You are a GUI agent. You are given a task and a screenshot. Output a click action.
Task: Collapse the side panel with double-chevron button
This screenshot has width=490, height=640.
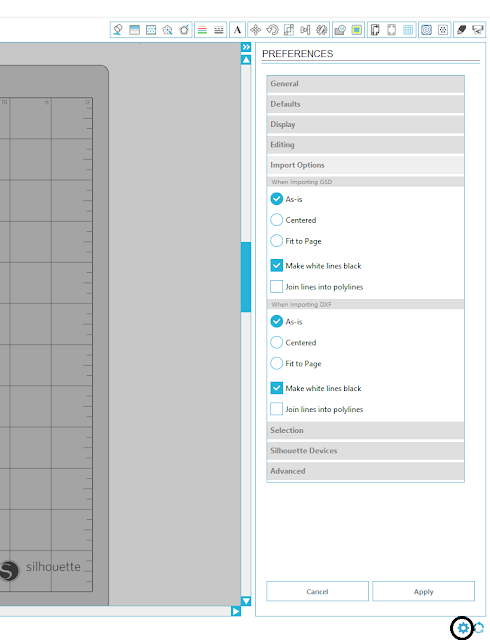tap(246, 47)
